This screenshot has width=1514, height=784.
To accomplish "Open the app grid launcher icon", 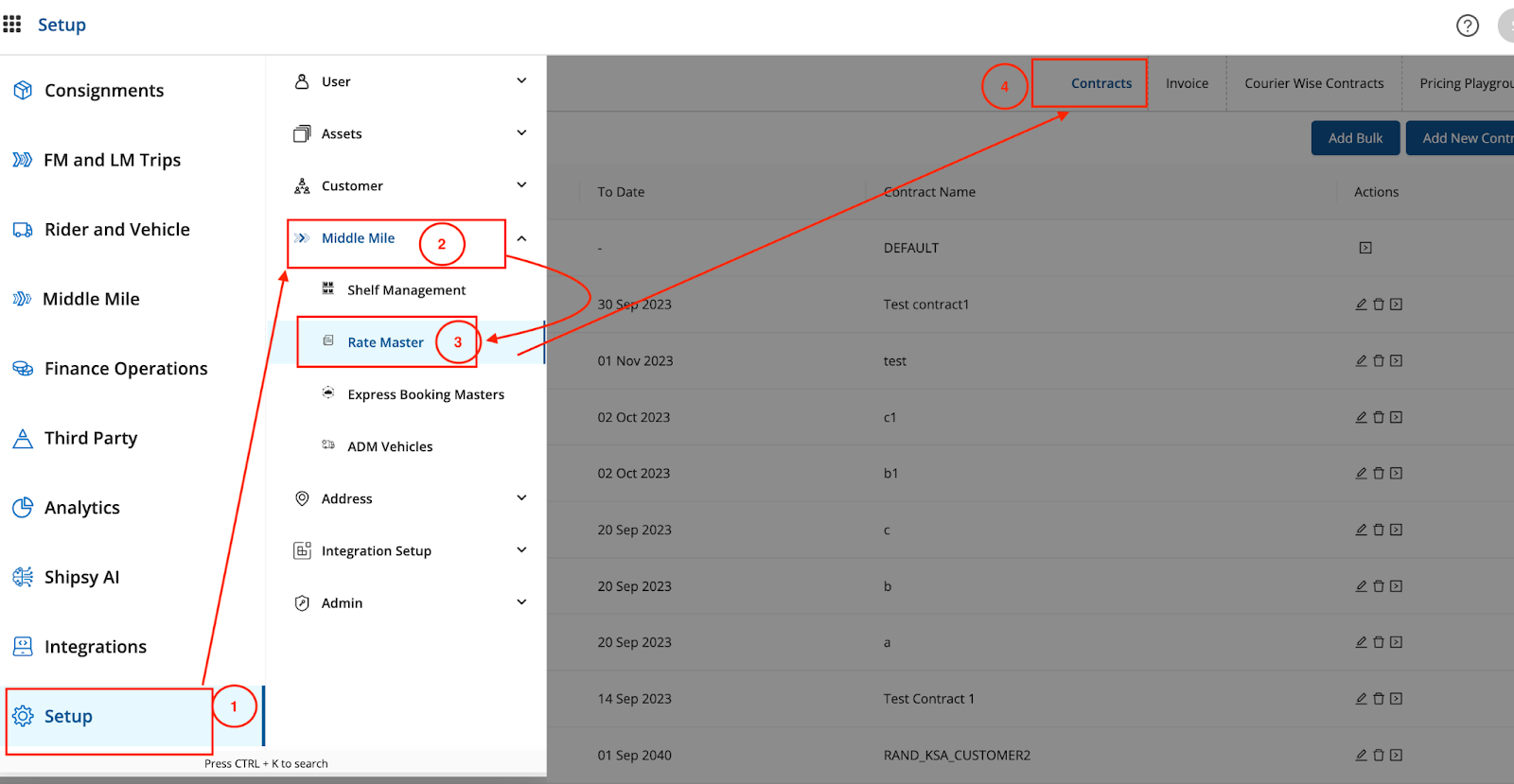I will click(12, 24).
